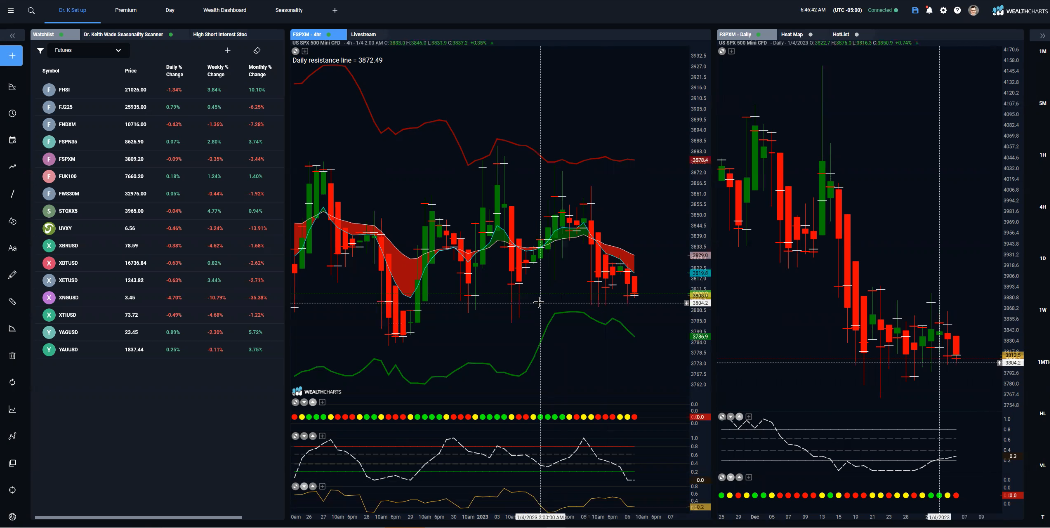The height and width of the screenshot is (528, 1050).
Task: Select the STOXX5 watchlist row
Action: (x=159, y=211)
